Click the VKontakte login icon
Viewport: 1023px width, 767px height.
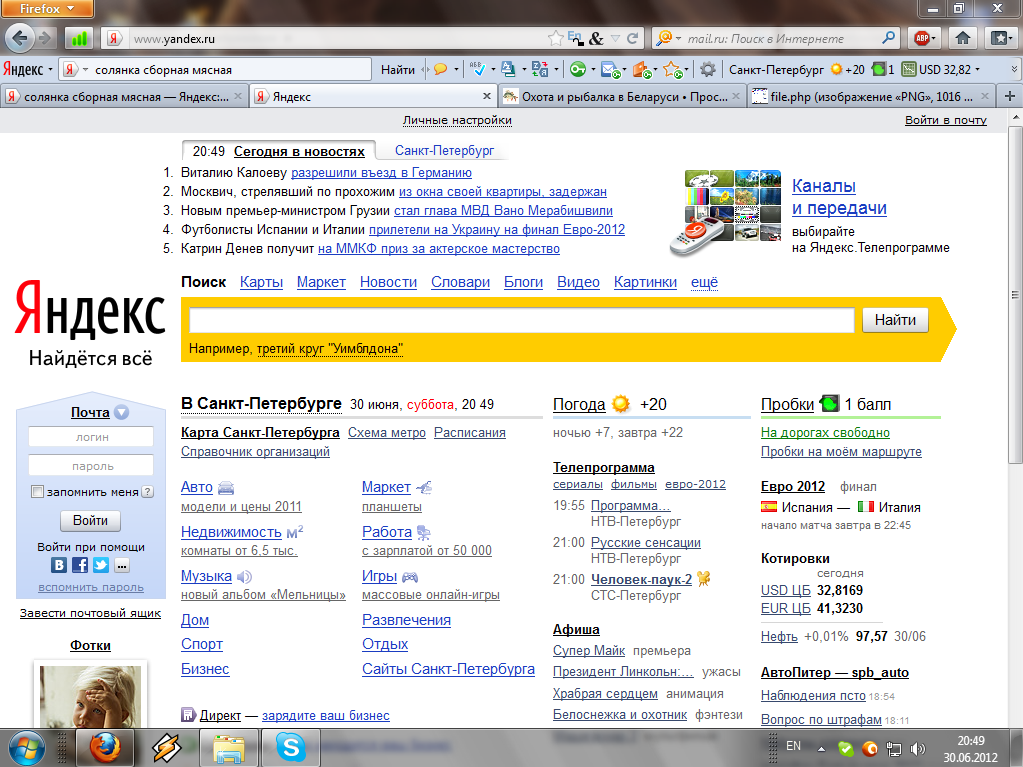point(59,565)
